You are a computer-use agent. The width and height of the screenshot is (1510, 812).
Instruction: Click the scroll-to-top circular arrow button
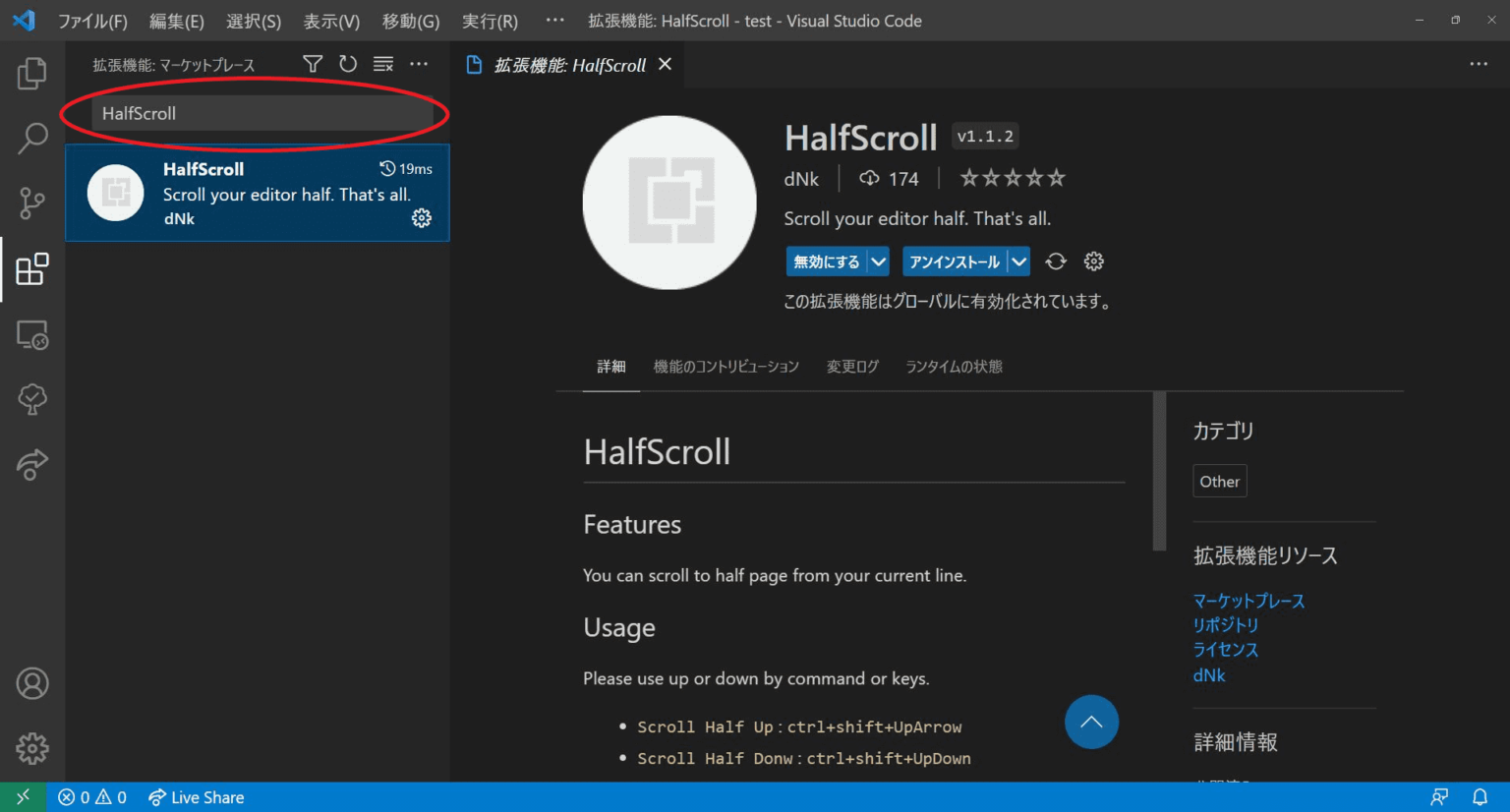point(1091,722)
